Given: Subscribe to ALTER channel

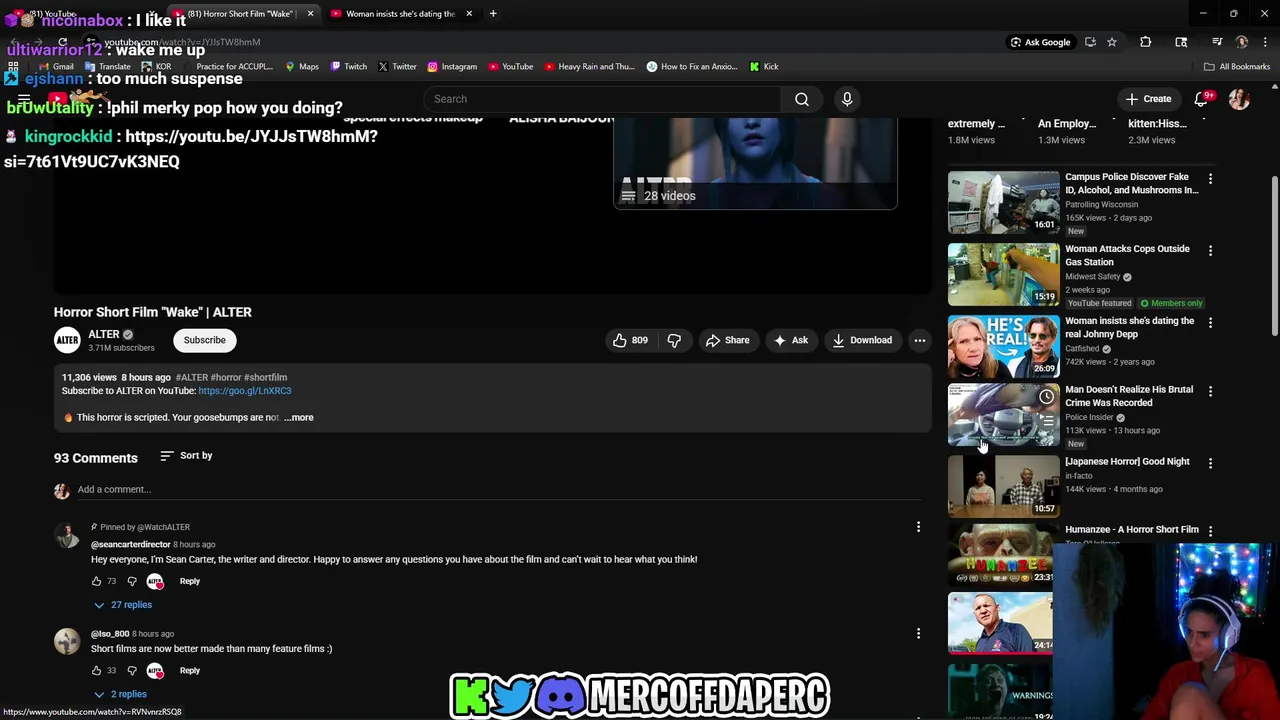Looking at the screenshot, I should pyautogui.click(x=204, y=340).
